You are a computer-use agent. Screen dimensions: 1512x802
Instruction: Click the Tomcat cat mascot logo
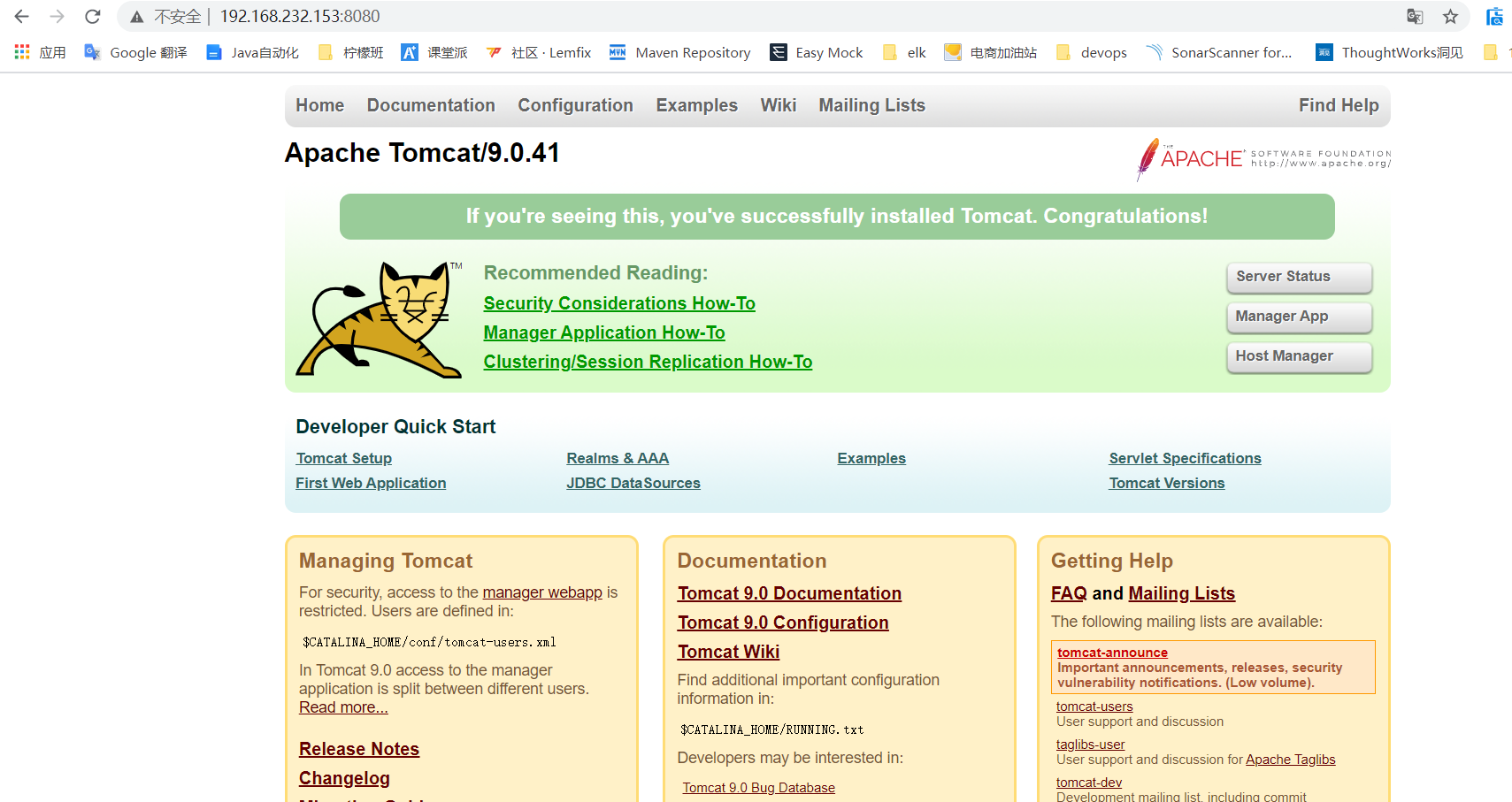point(380,319)
